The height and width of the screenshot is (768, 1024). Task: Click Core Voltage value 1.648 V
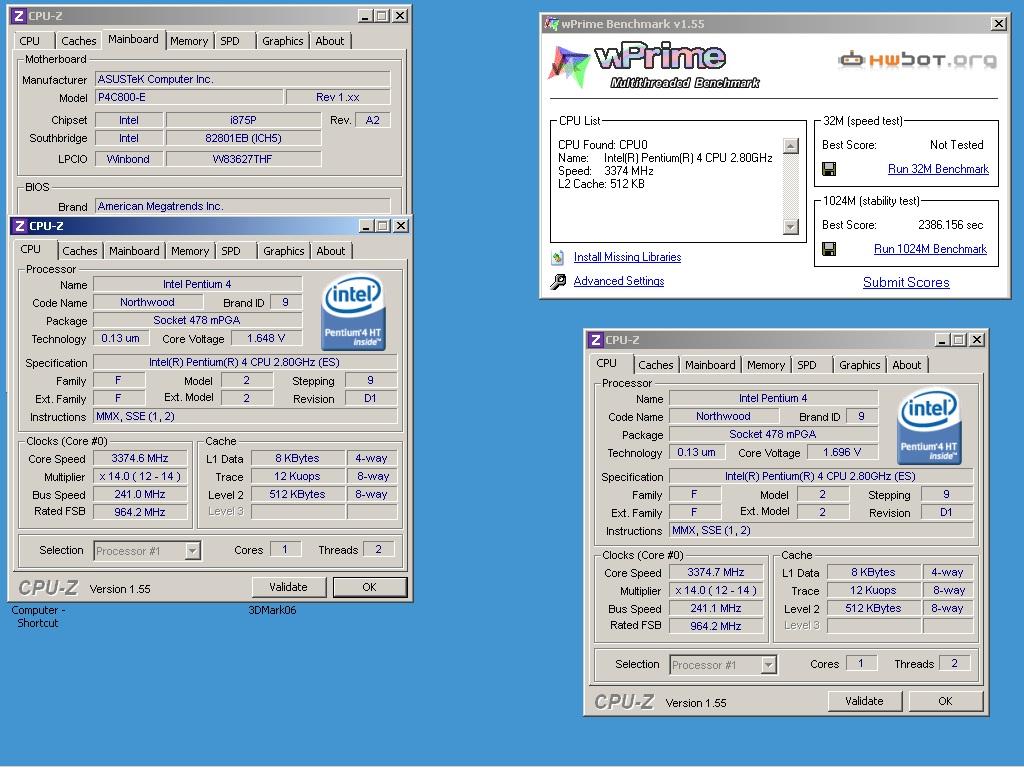coord(266,338)
